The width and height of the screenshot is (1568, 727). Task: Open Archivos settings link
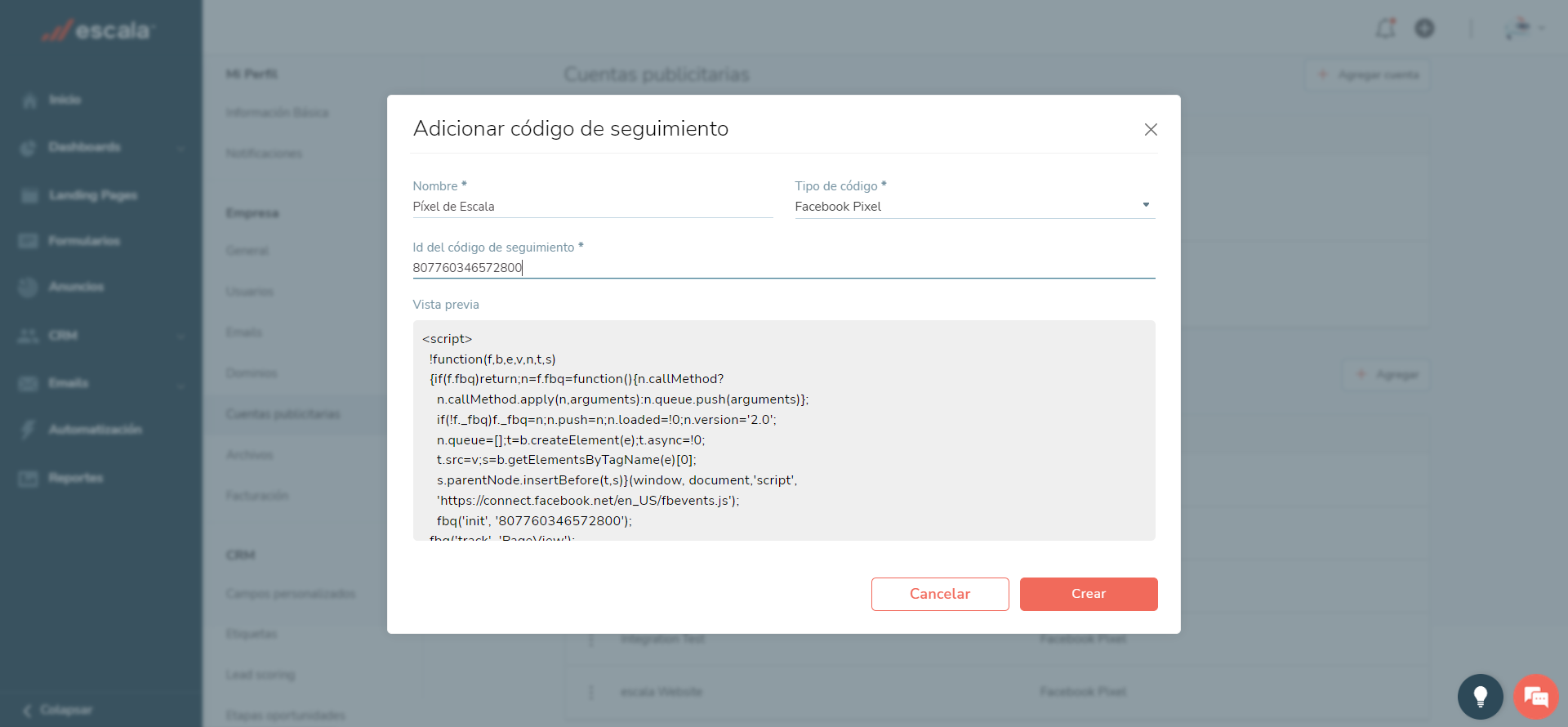pos(250,455)
